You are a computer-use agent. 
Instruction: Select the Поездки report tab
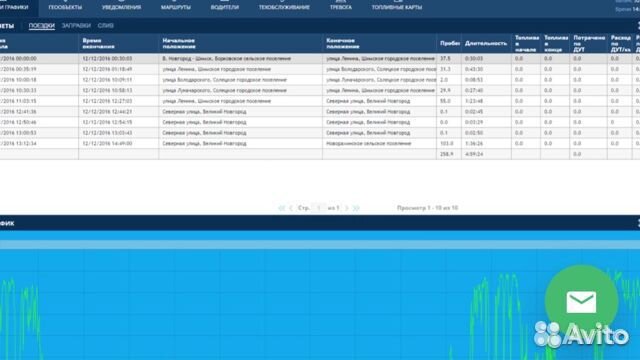[42, 25]
